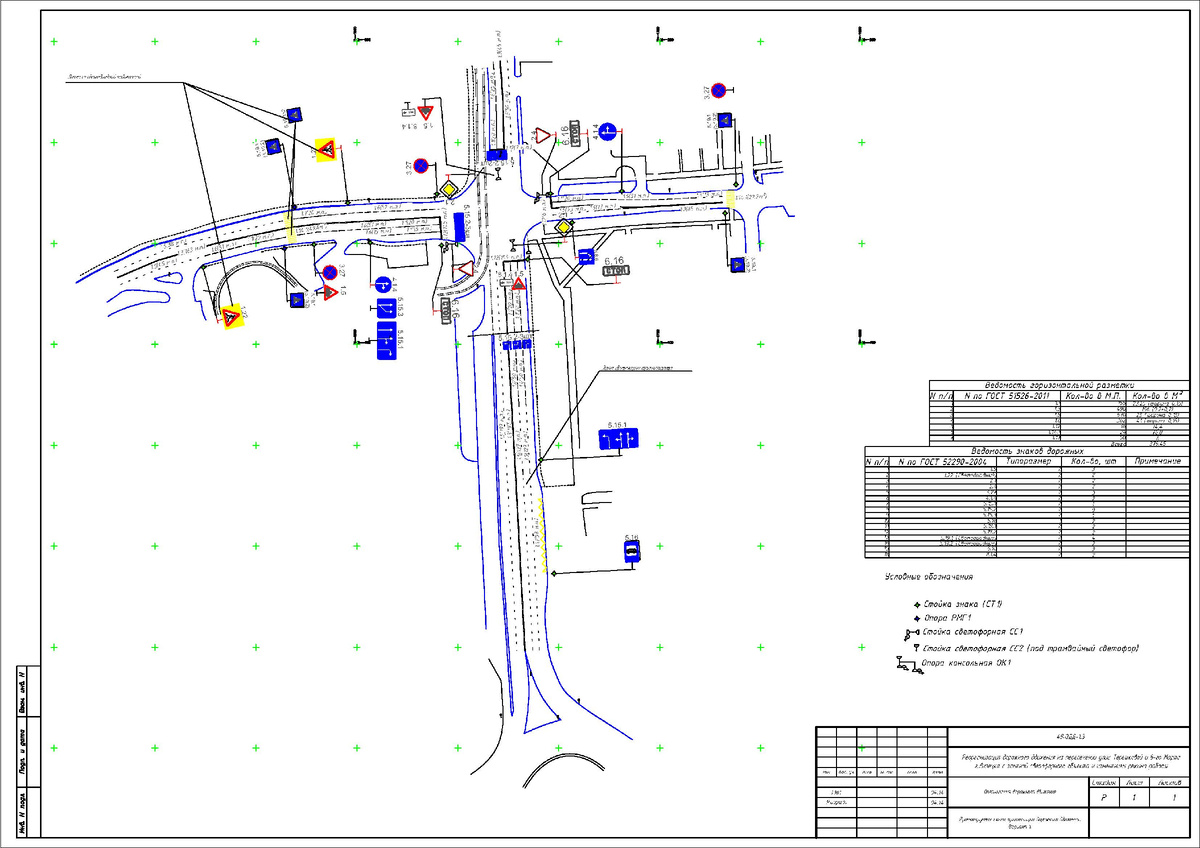Select the blue pedestrian sign below the top-right 3.27
This screenshot has width=1200, height=848.
[725, 120]
